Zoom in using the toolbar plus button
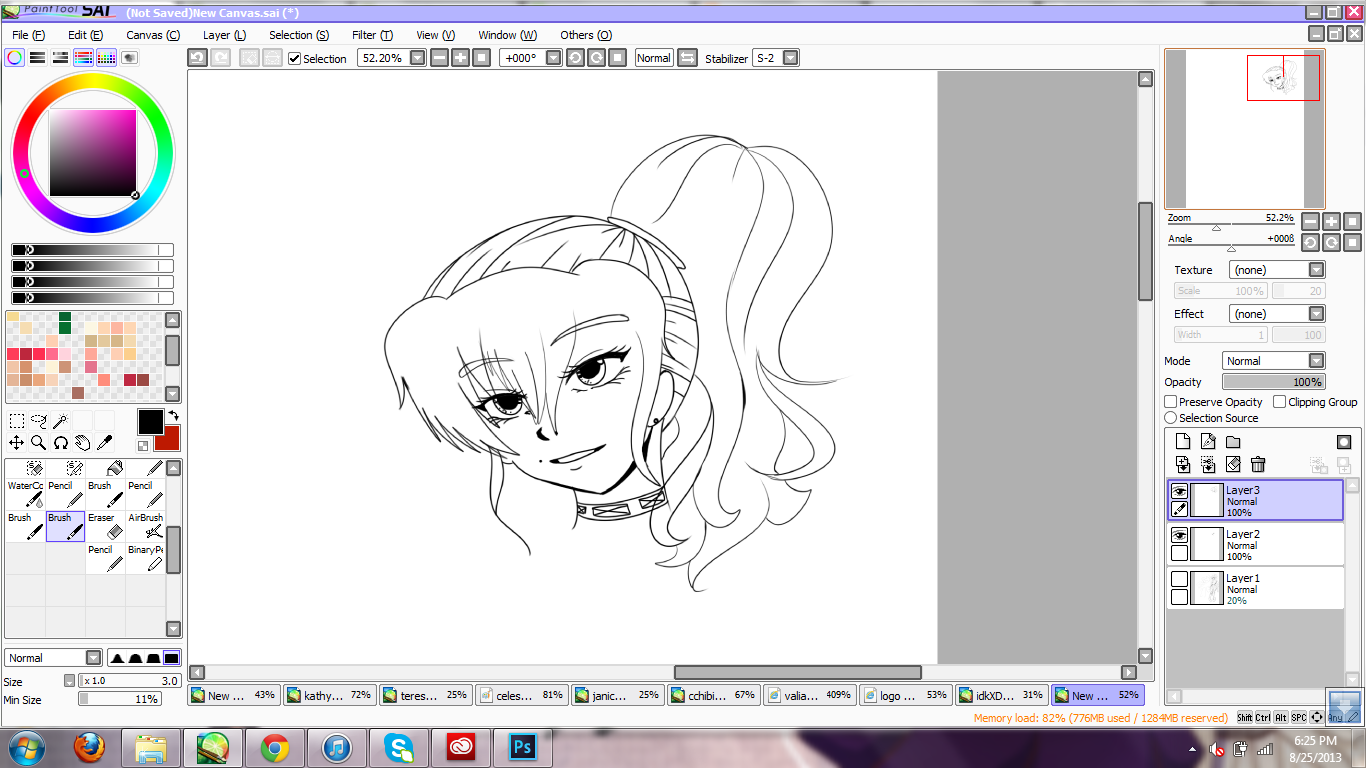This screenshot has height=768, width=1366. tap(460, 58)
